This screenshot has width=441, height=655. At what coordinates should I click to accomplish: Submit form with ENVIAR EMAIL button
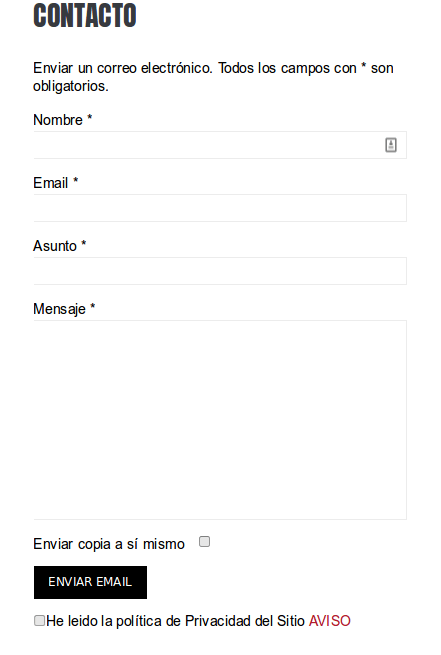tap(90, 582)
